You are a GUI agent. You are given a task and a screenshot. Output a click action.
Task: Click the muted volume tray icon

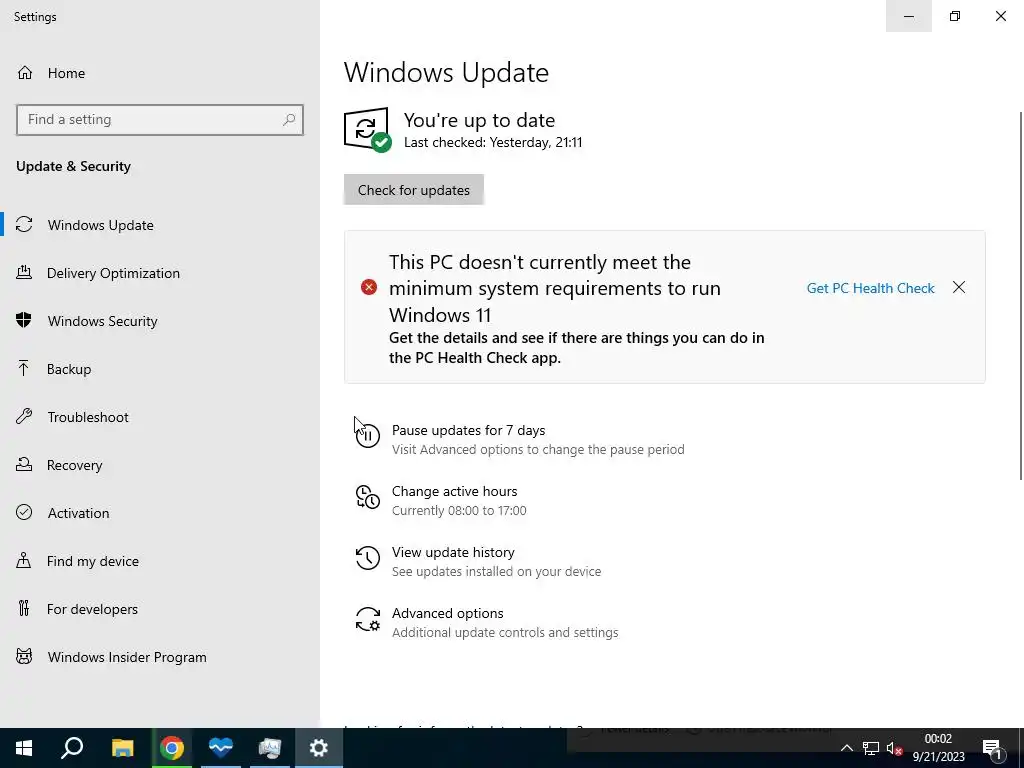pyautogui.click(x=895, y=748)
